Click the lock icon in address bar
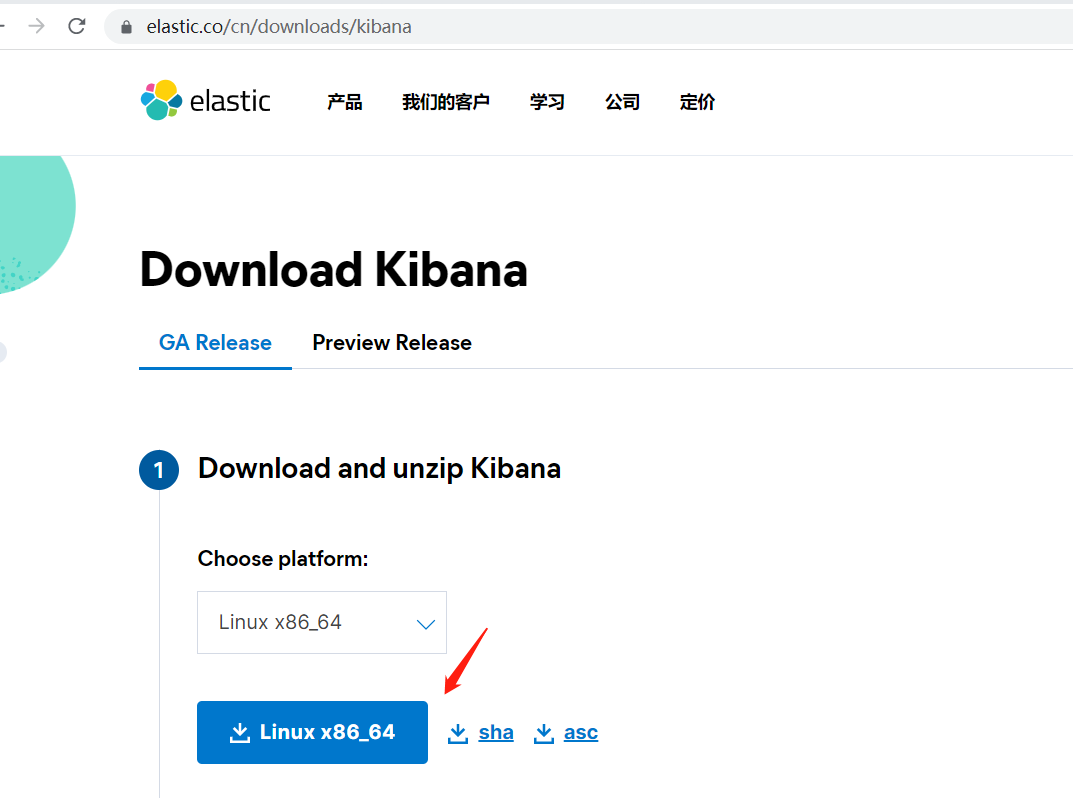Viewport: 1073px width, 798px height. [126, 27]
